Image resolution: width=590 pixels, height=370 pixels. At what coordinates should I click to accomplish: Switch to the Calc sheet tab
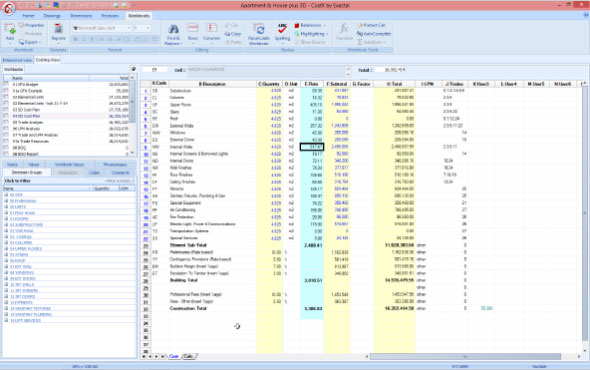coord(189,356)
